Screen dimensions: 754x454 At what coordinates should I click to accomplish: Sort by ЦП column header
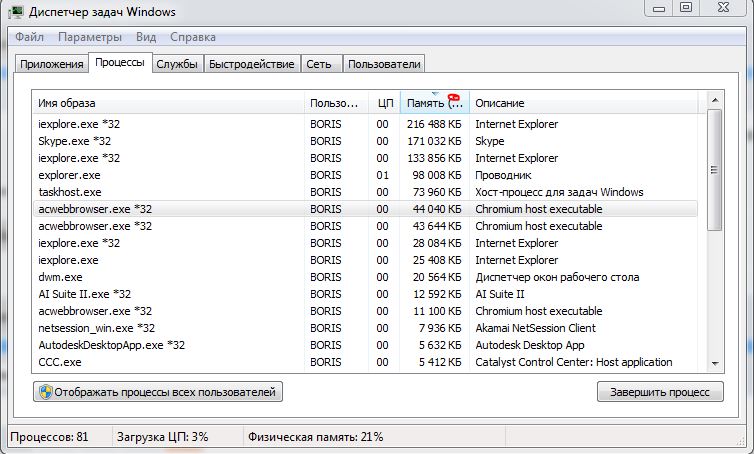click(384, 103)
